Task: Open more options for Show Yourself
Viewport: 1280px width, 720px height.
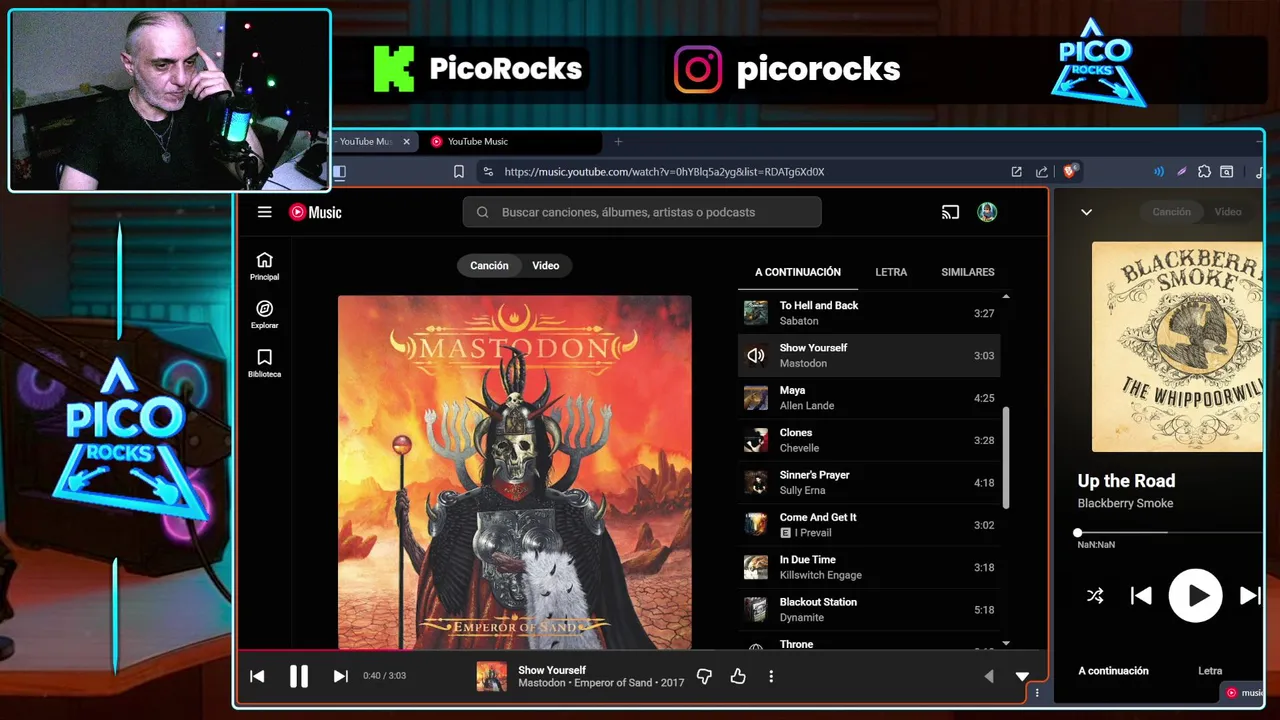Action: (x=771, y=677)
